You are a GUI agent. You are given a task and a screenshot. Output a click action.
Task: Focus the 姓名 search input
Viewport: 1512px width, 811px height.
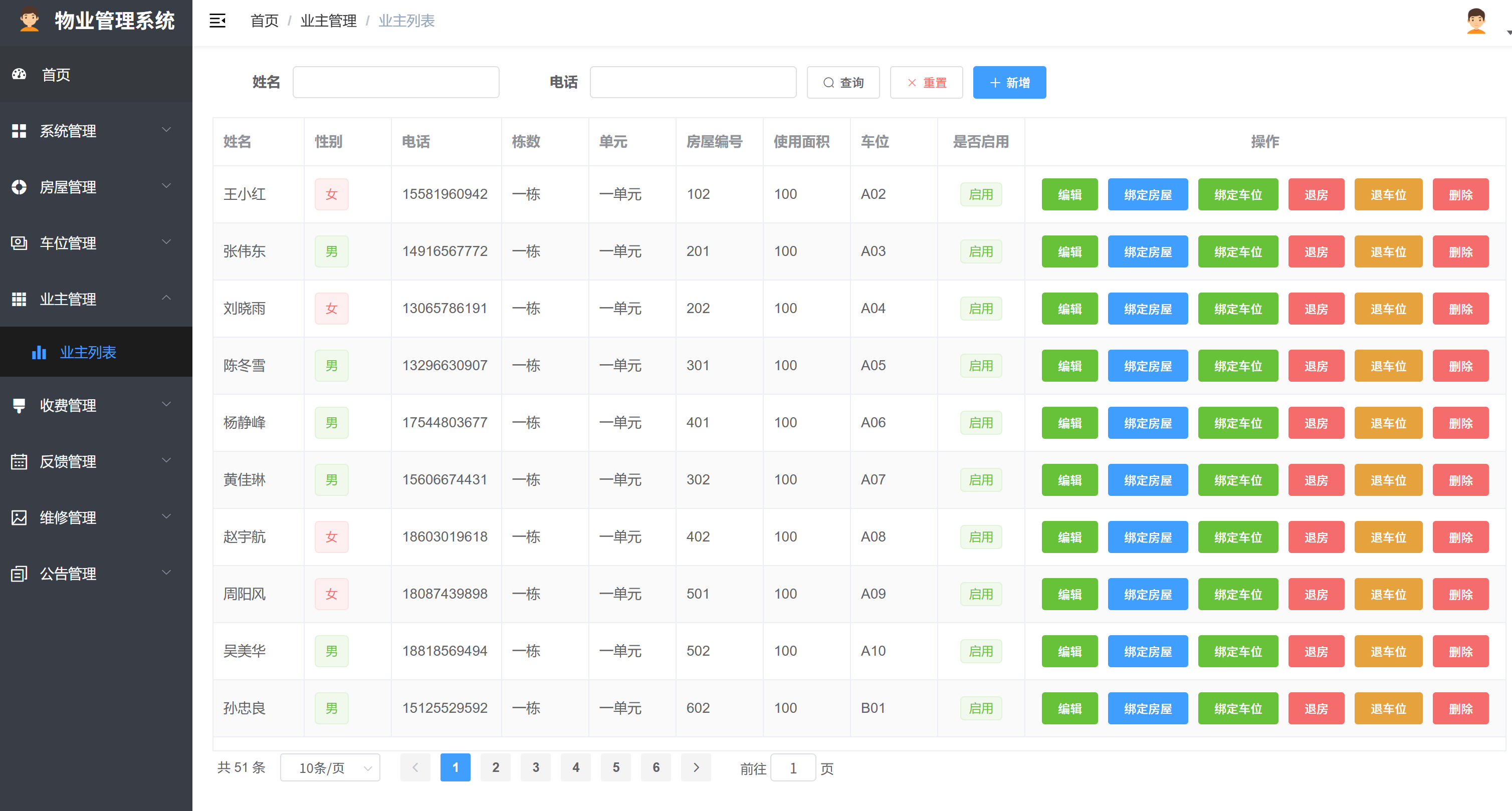pyautogui.click(x=395, y=82)
